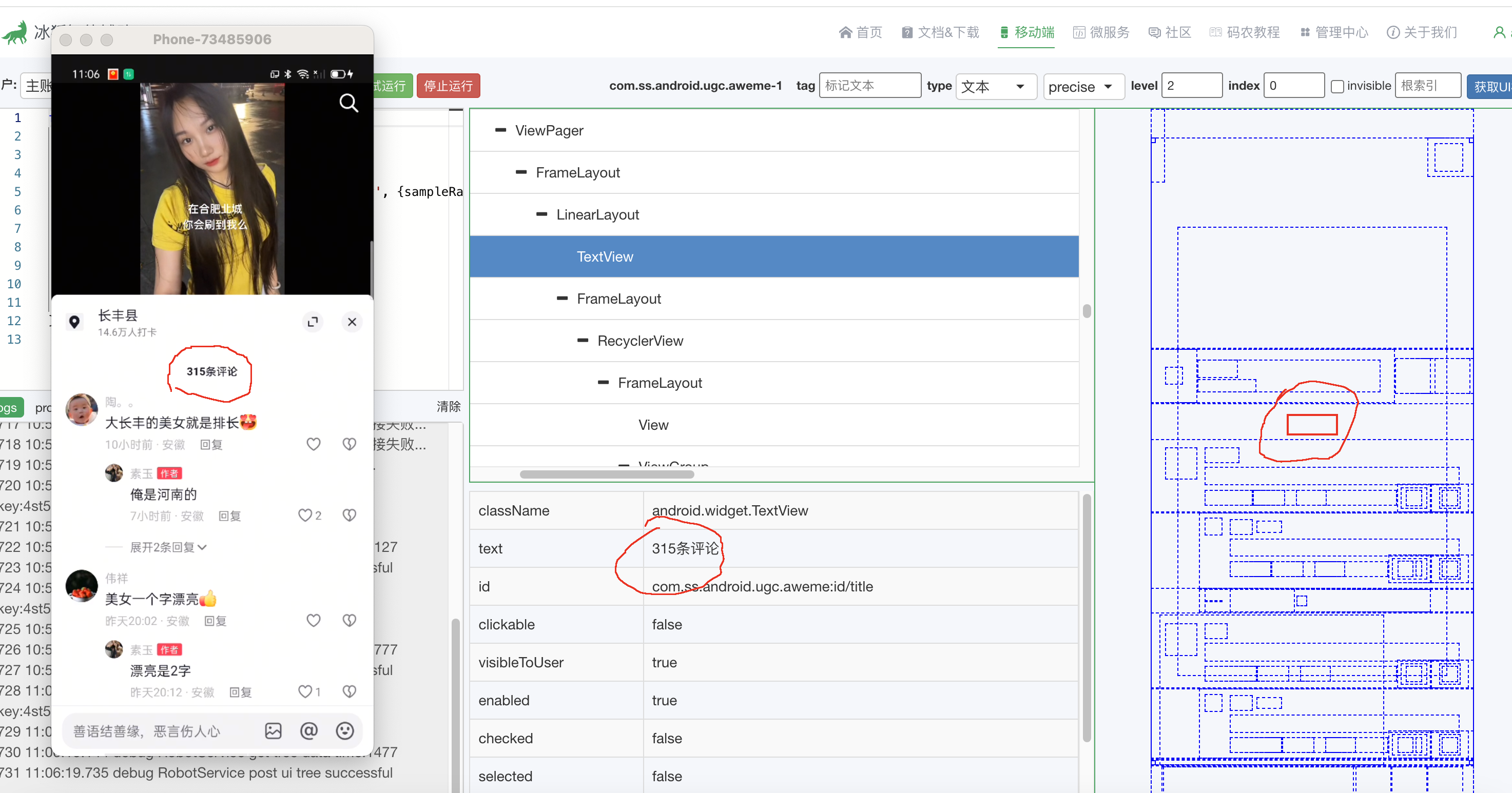Reply to the comment 俺是河南的
Image resolution: width=1512 pixels, height=793 pixels.
click(x=229, y=516)
